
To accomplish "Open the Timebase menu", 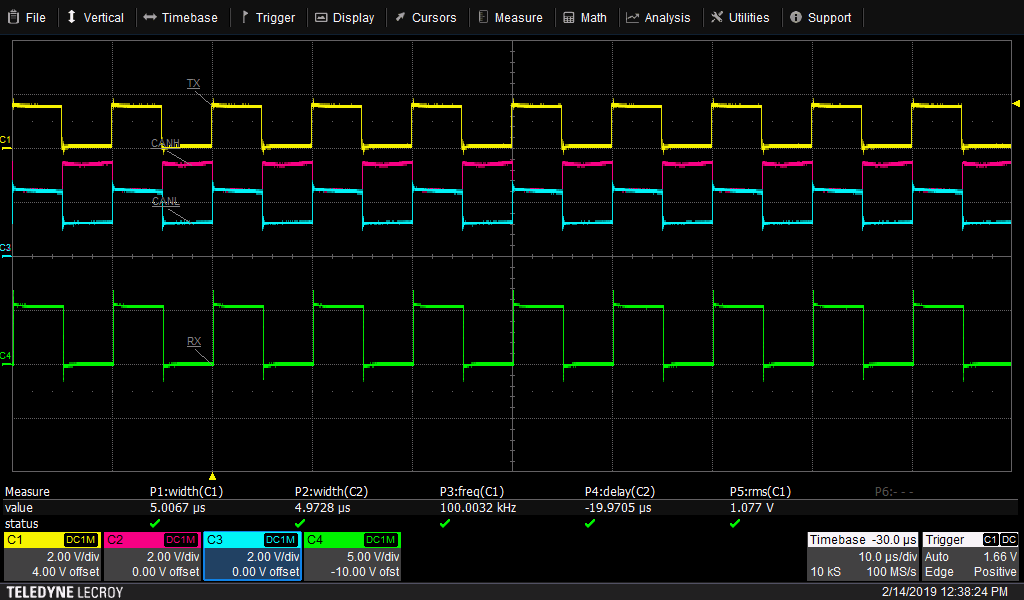I will pos(181,18).
